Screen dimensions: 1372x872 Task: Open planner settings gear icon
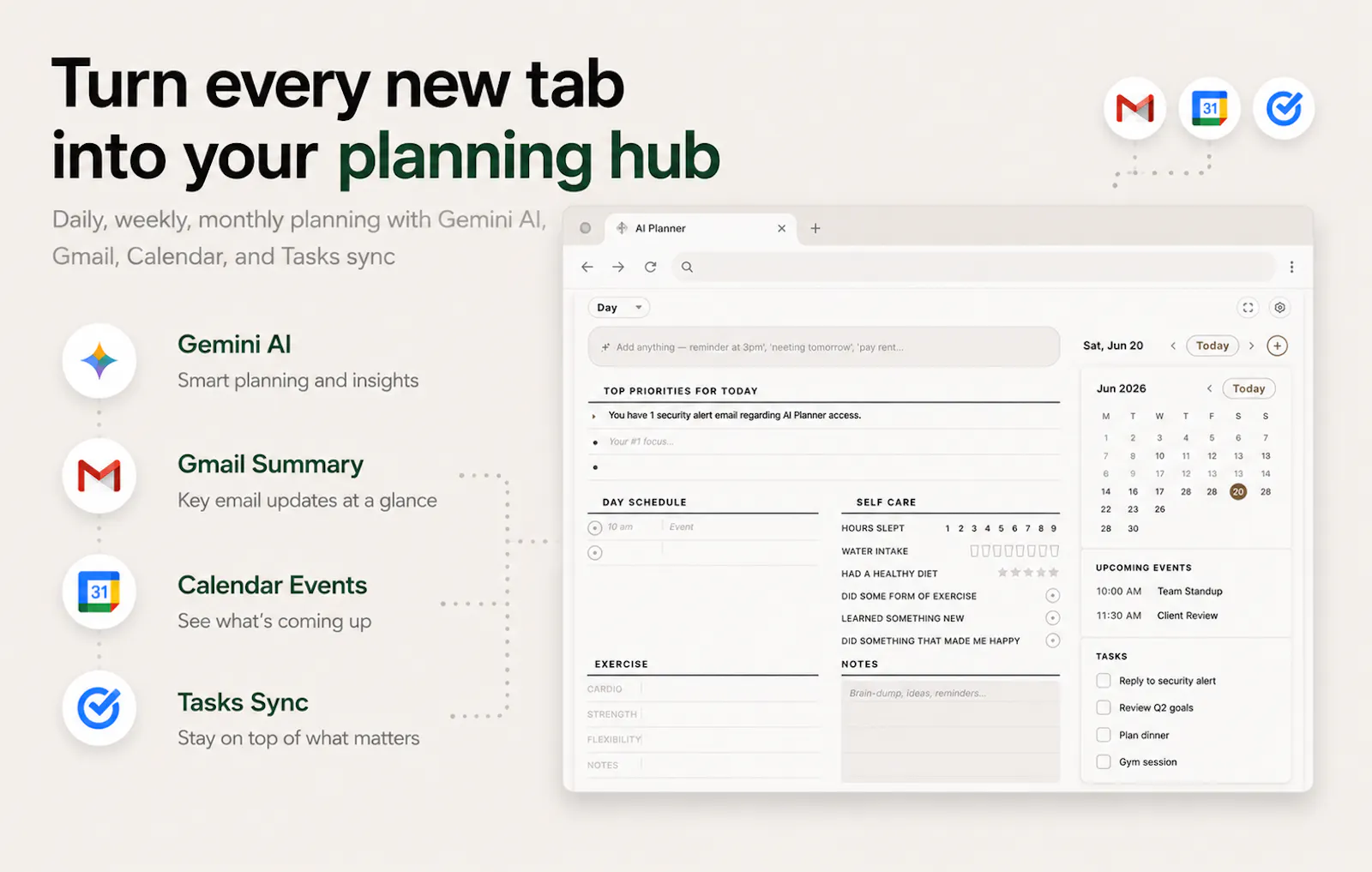pyautogui.click(x=1279, y=308)
